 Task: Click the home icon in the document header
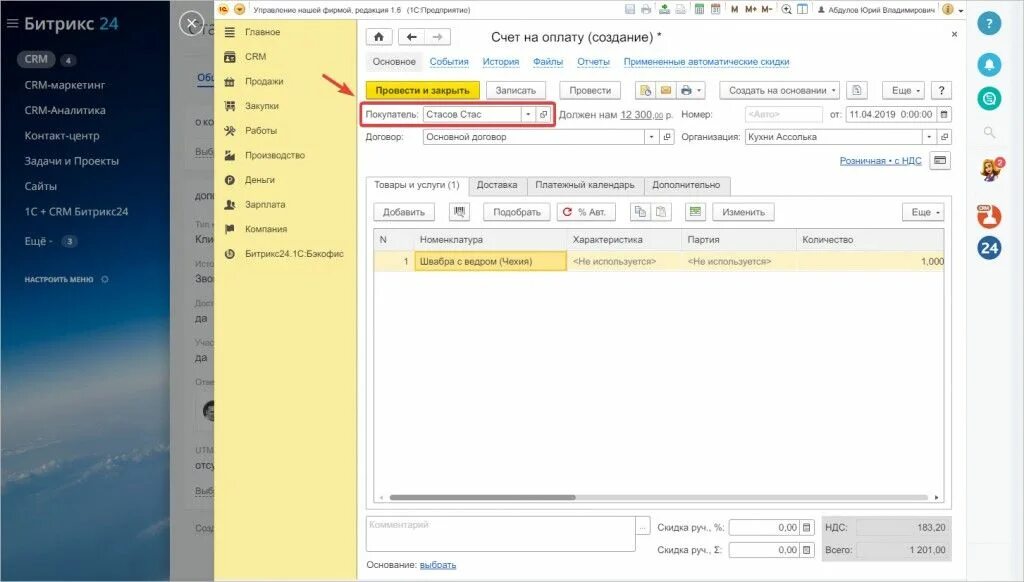click(x=379, y=37)
